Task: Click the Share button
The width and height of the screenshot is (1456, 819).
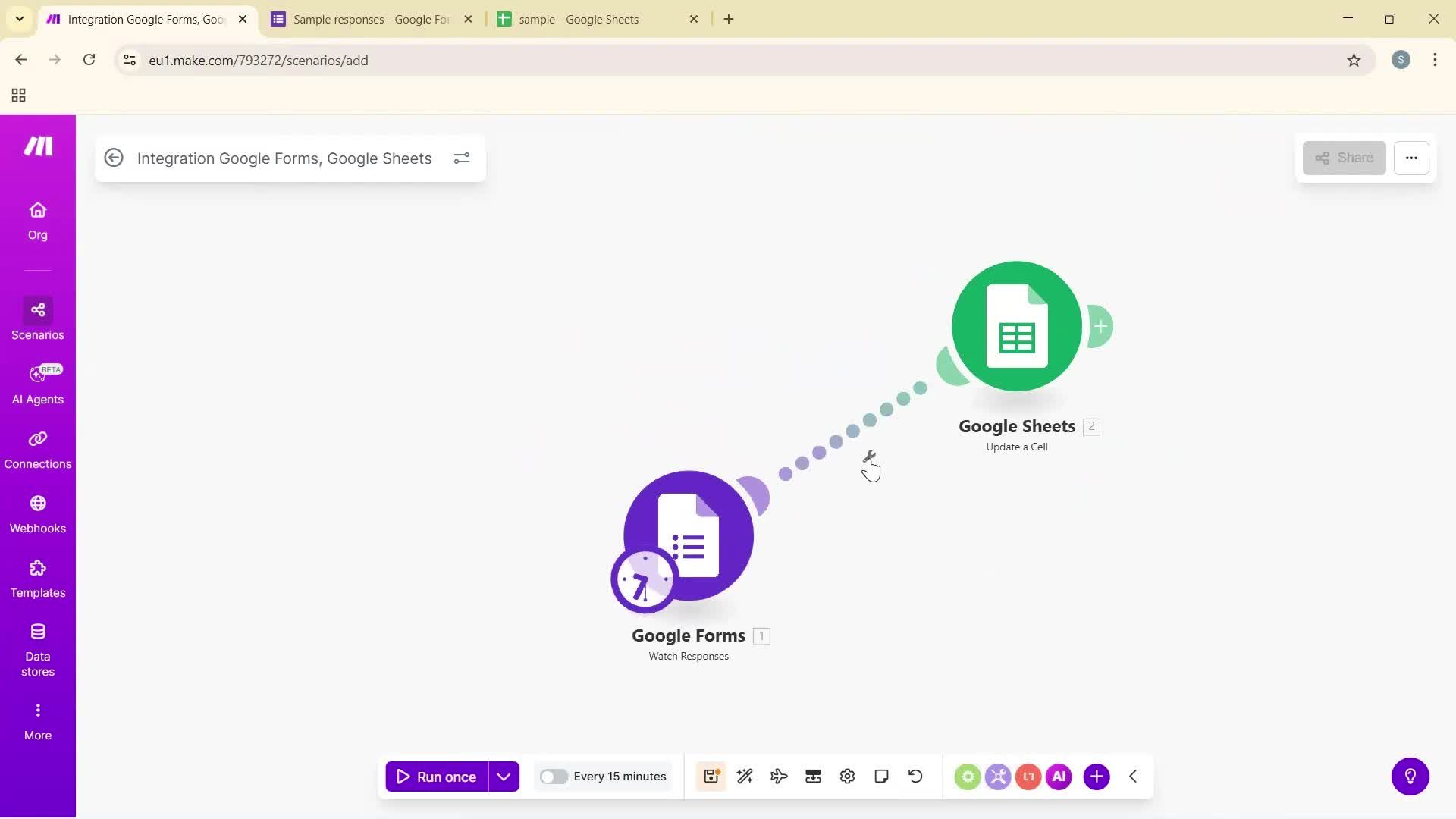Action: pos(1344,158)
